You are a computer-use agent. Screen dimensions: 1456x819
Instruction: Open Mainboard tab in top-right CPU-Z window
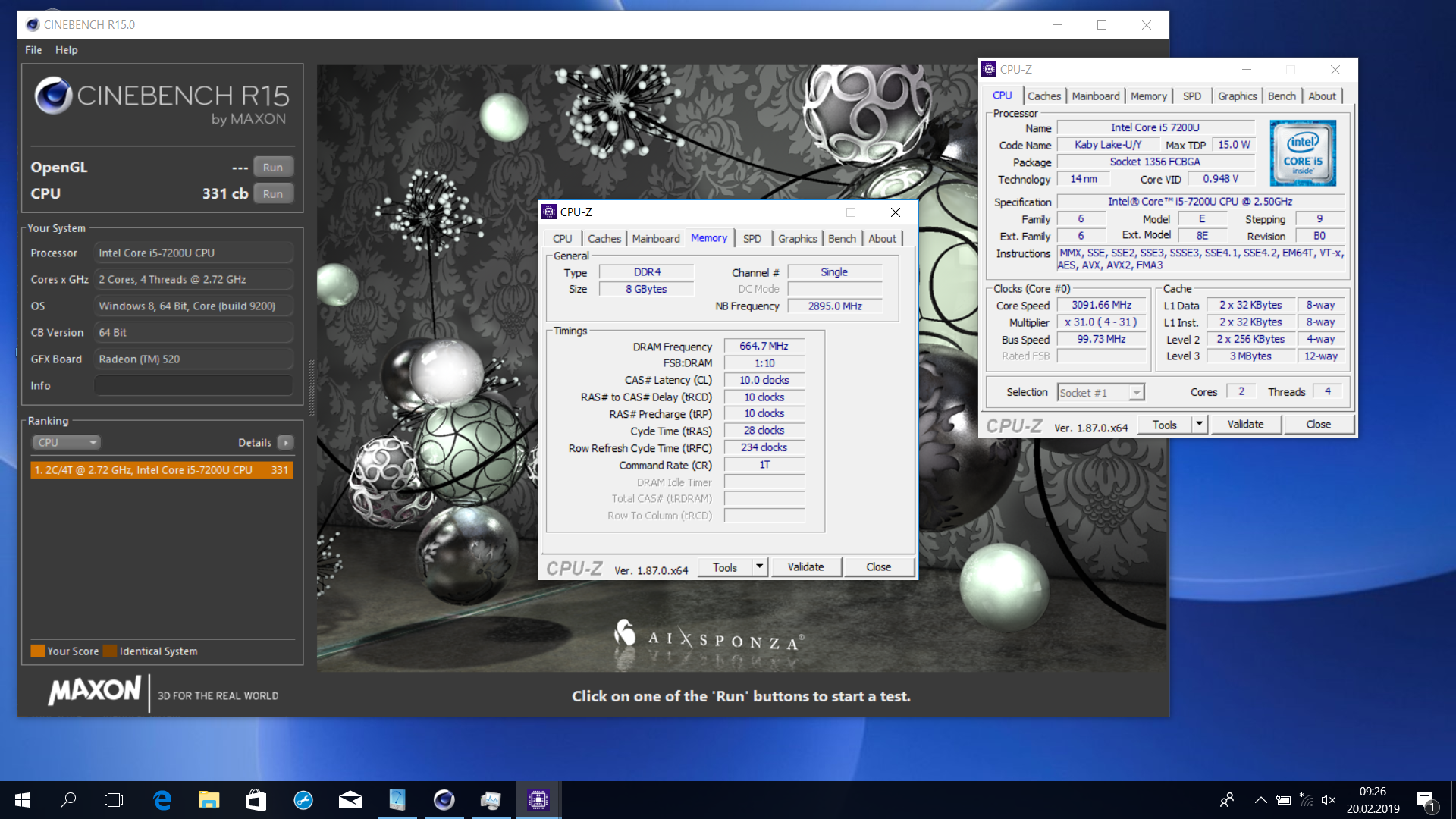pyautogui.click(x=1096, y=96)
